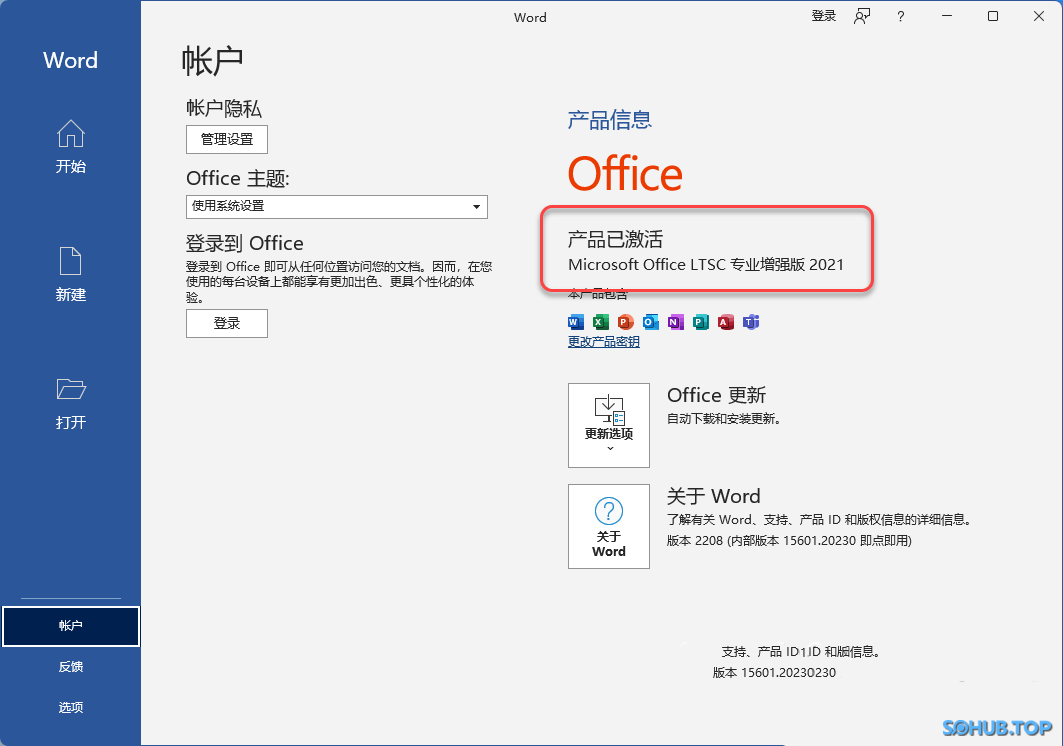Click the PowerPoint app icon under product info
This screenshot has width=1063, height=746.
click(626, 322)
